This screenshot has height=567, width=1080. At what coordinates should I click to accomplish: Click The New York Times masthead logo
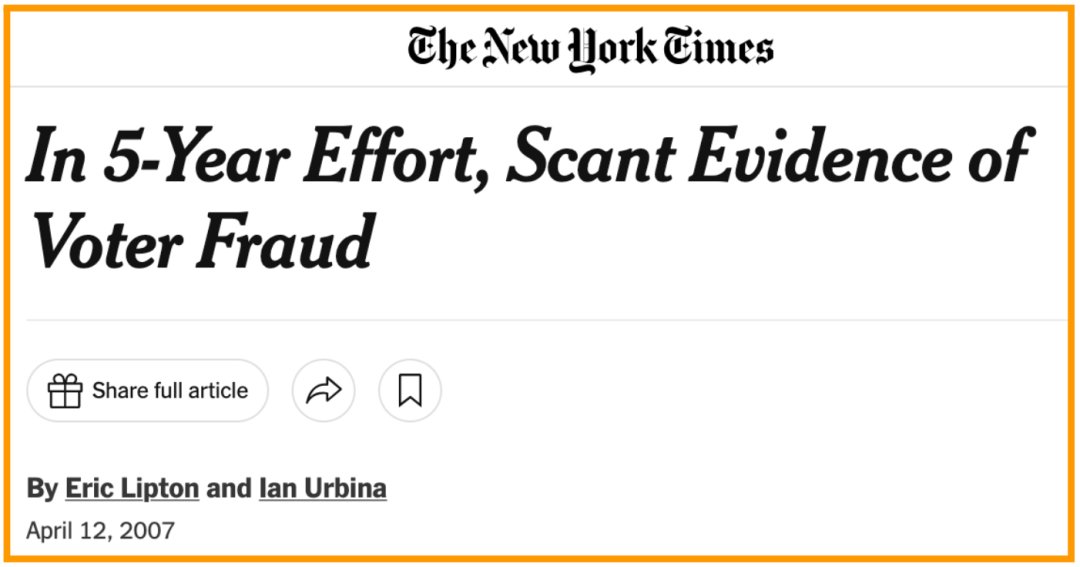click(590, 48)
